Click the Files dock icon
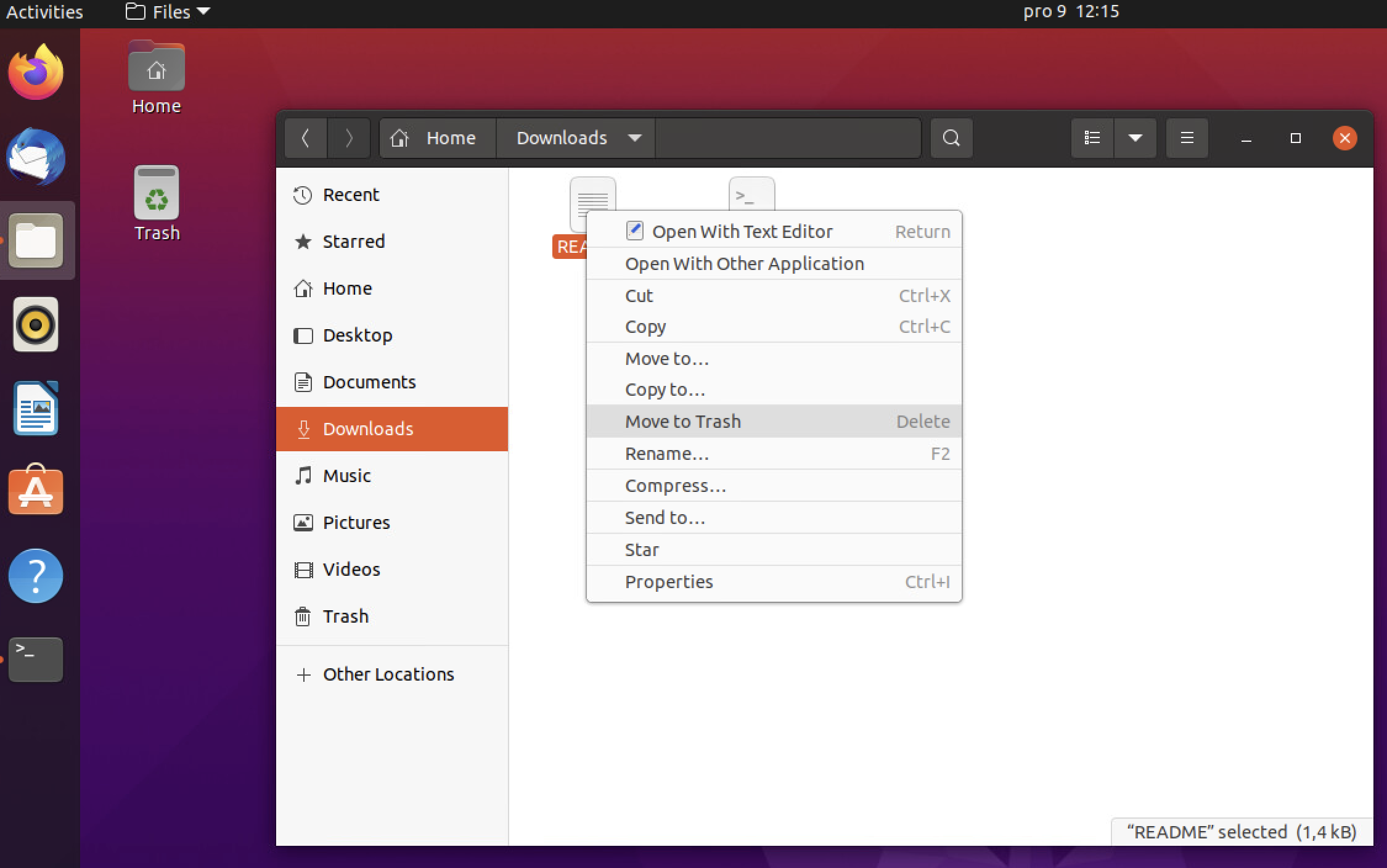The width and height of the screenshot is (1387, 868). pos(36,240)
